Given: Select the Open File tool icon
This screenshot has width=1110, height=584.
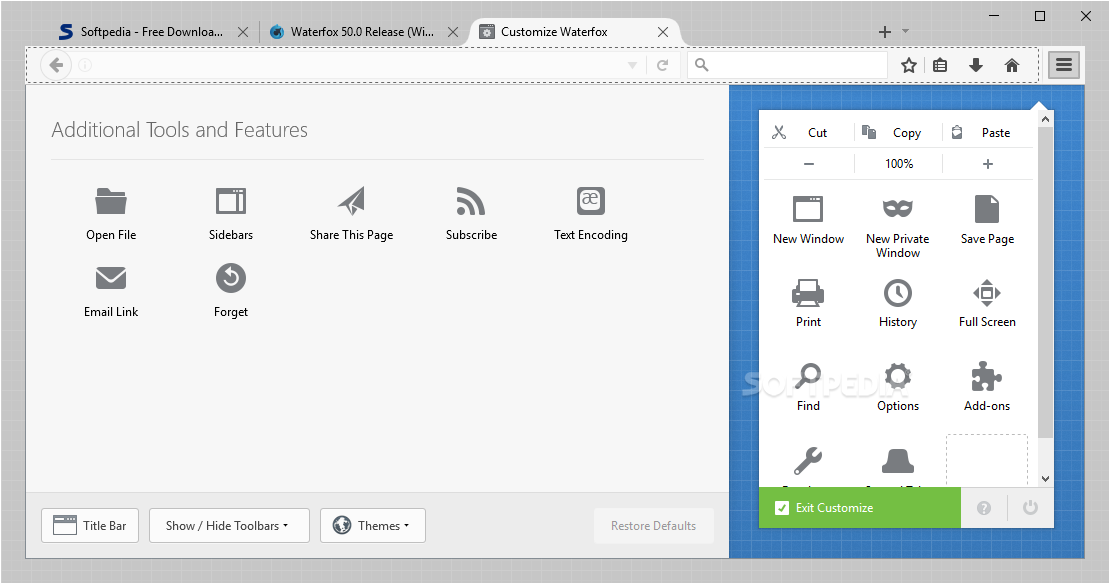Looking at the screenshot, I should point(111,201).
